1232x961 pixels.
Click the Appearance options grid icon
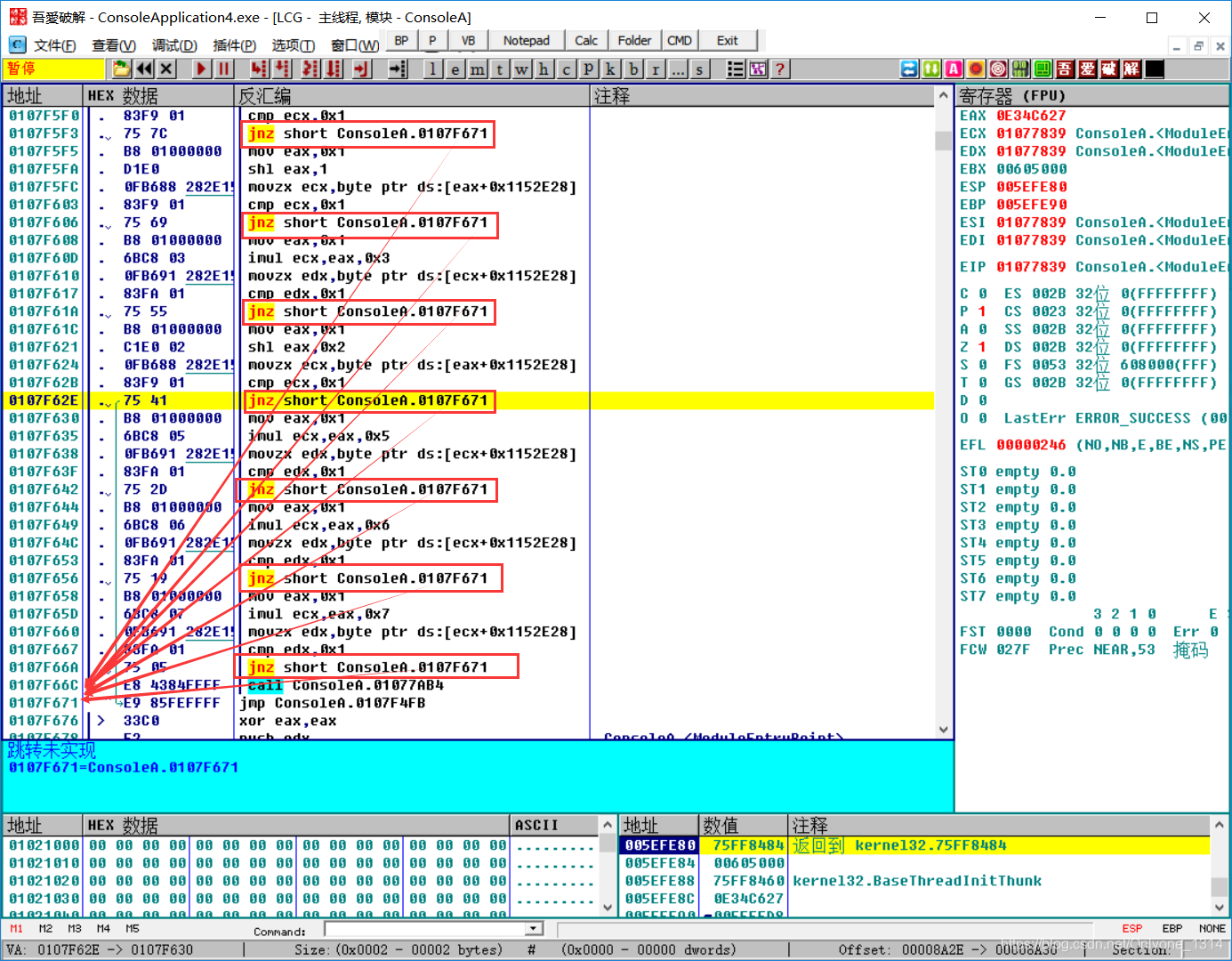[x=758, y=69]
